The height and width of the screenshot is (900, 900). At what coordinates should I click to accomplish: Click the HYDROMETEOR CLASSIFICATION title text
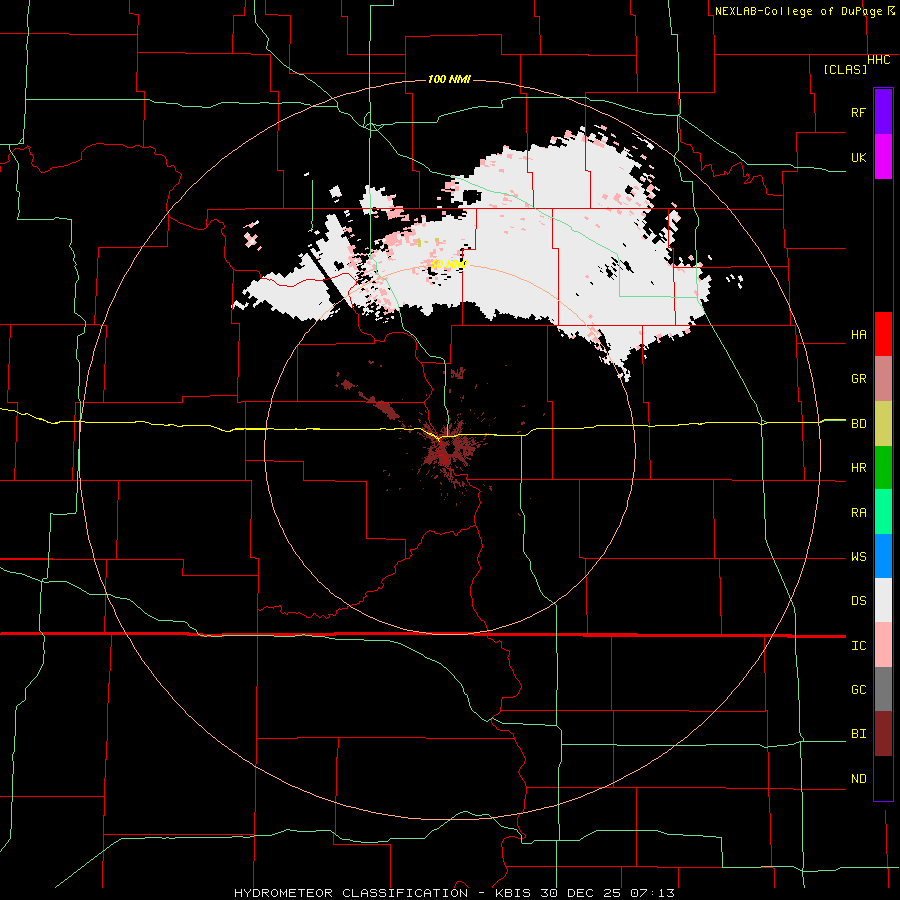tap(351, 893)
